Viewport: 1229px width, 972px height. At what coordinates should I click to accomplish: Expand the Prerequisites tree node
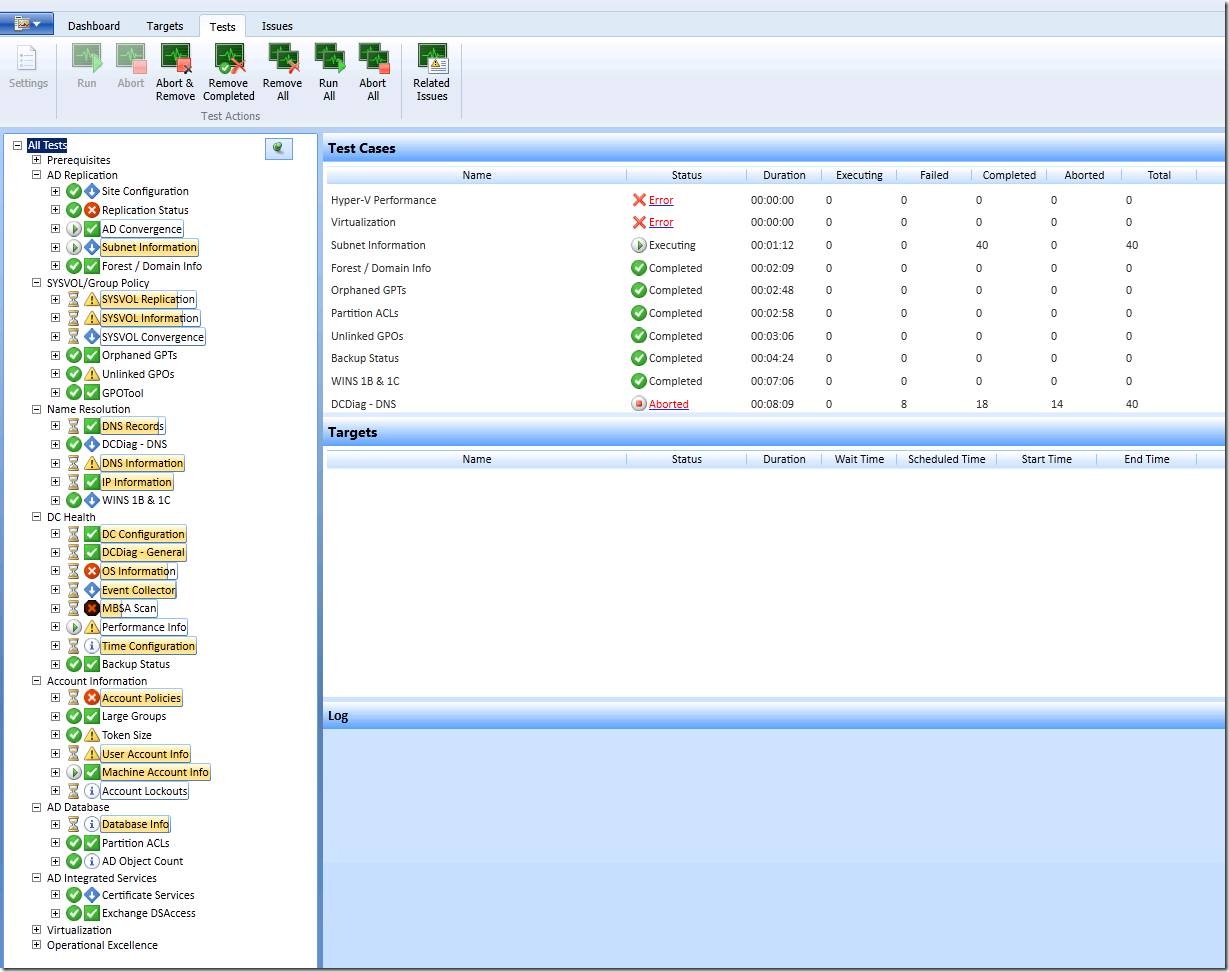click(37, 160)
